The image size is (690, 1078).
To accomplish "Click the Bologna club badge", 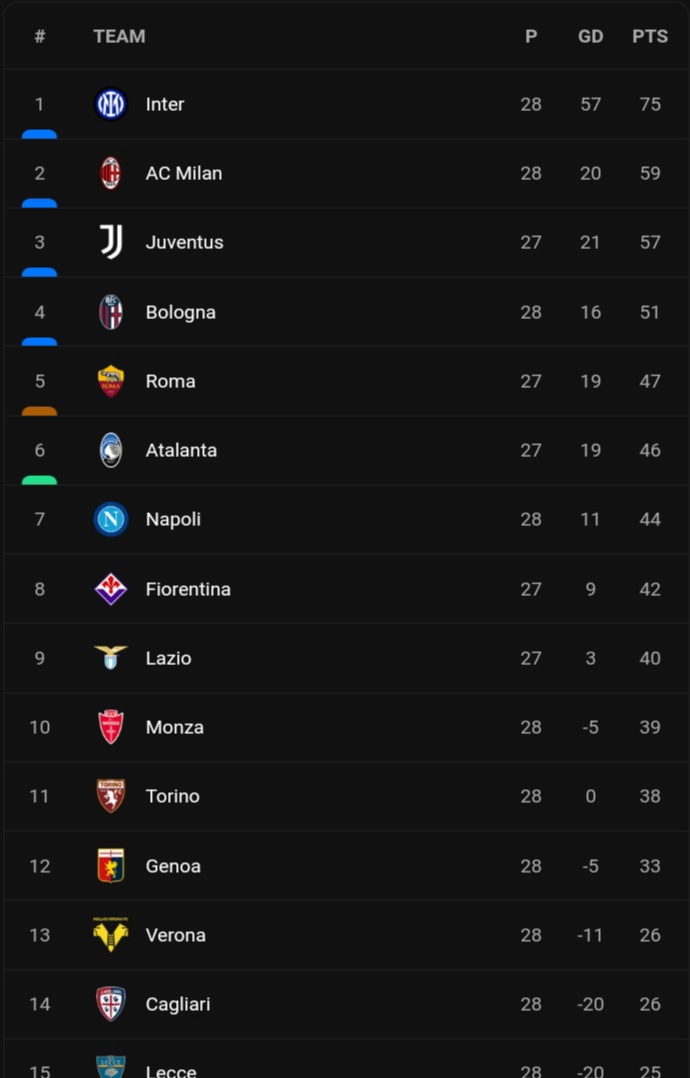I will pos(111,312).
